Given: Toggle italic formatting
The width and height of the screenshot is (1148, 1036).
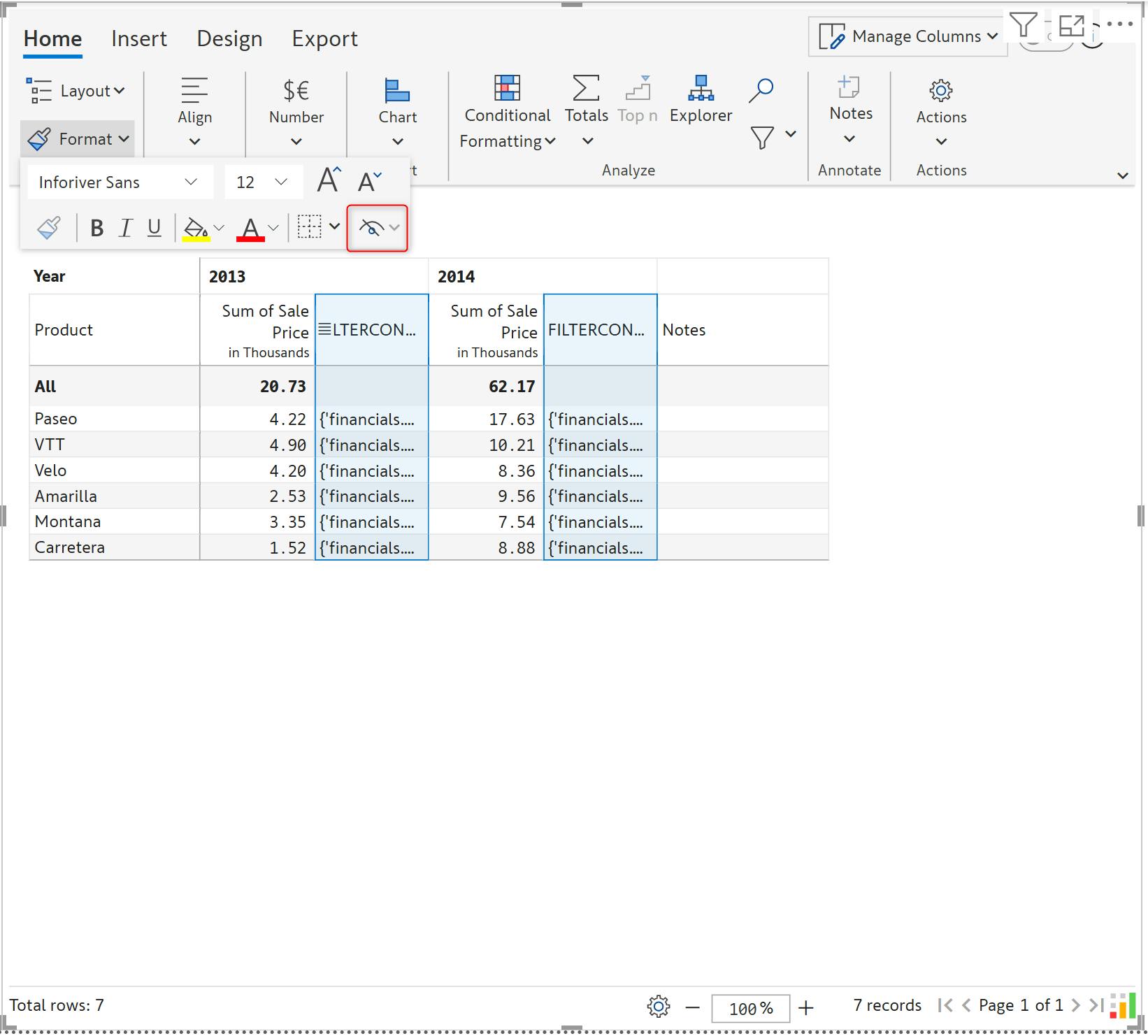Looking at the screenshot, I should click(126, 228).
